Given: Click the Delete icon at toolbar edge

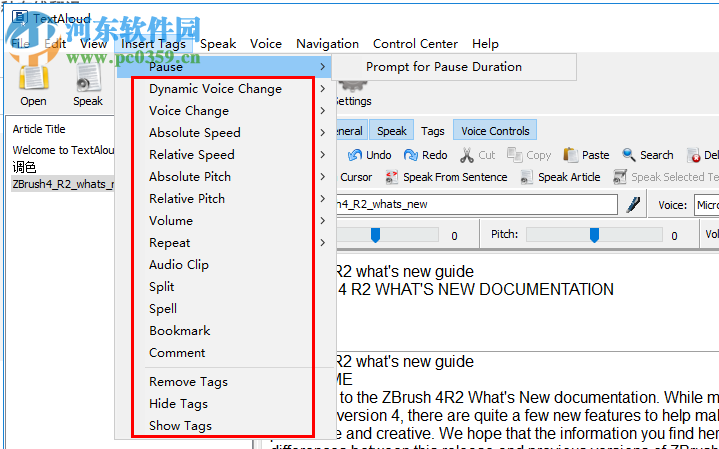Looking at the screenshot, I should pos(693,155).
